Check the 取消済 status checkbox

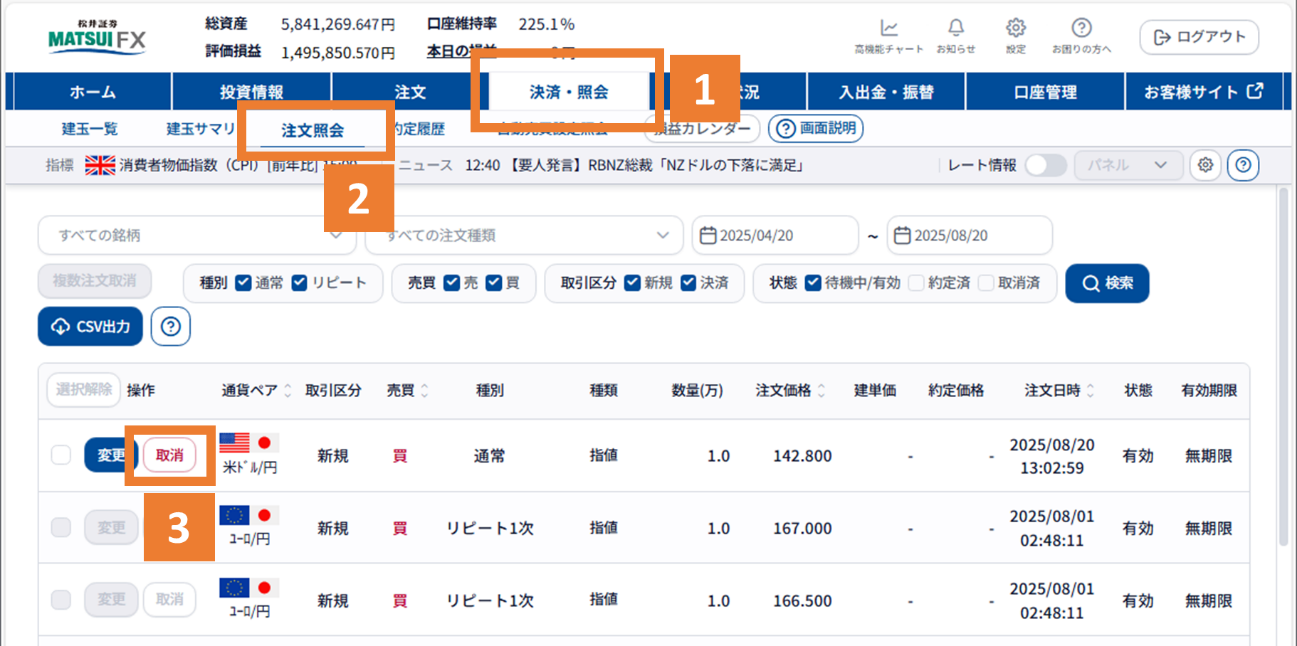[x=986, y=283]
